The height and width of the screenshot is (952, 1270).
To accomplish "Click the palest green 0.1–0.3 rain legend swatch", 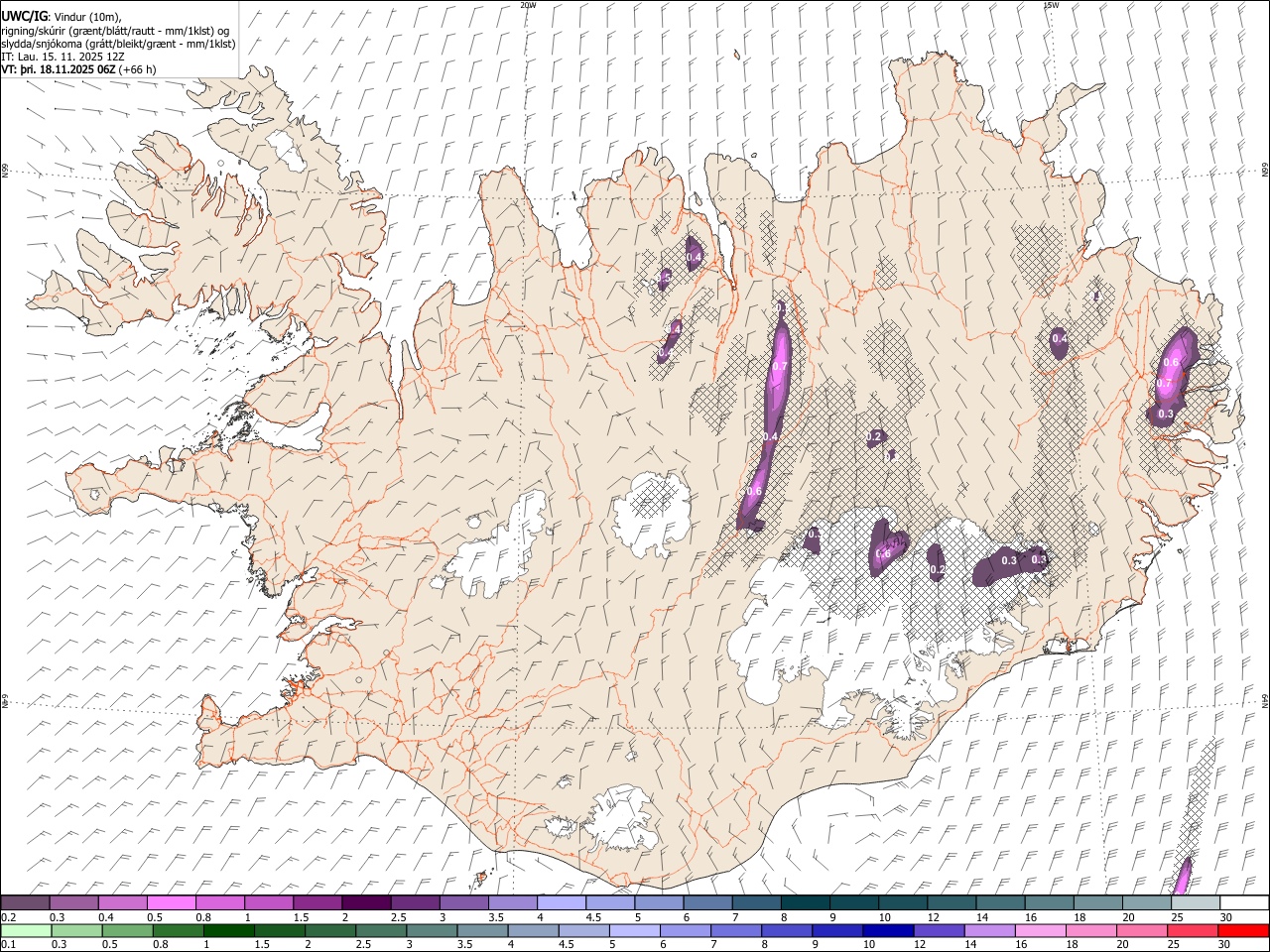I will coord(26,930).
